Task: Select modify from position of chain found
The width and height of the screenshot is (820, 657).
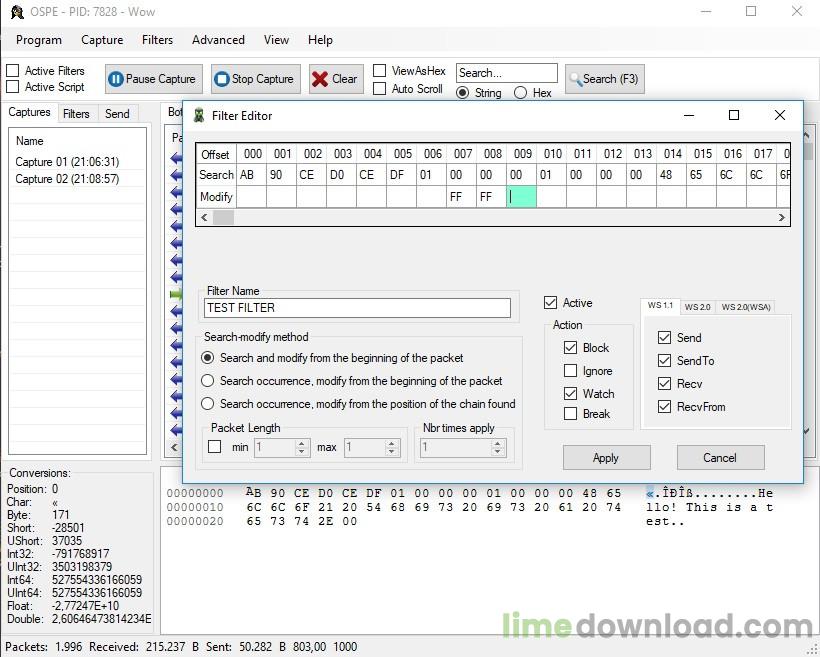Action: click(x=208, y=403)
